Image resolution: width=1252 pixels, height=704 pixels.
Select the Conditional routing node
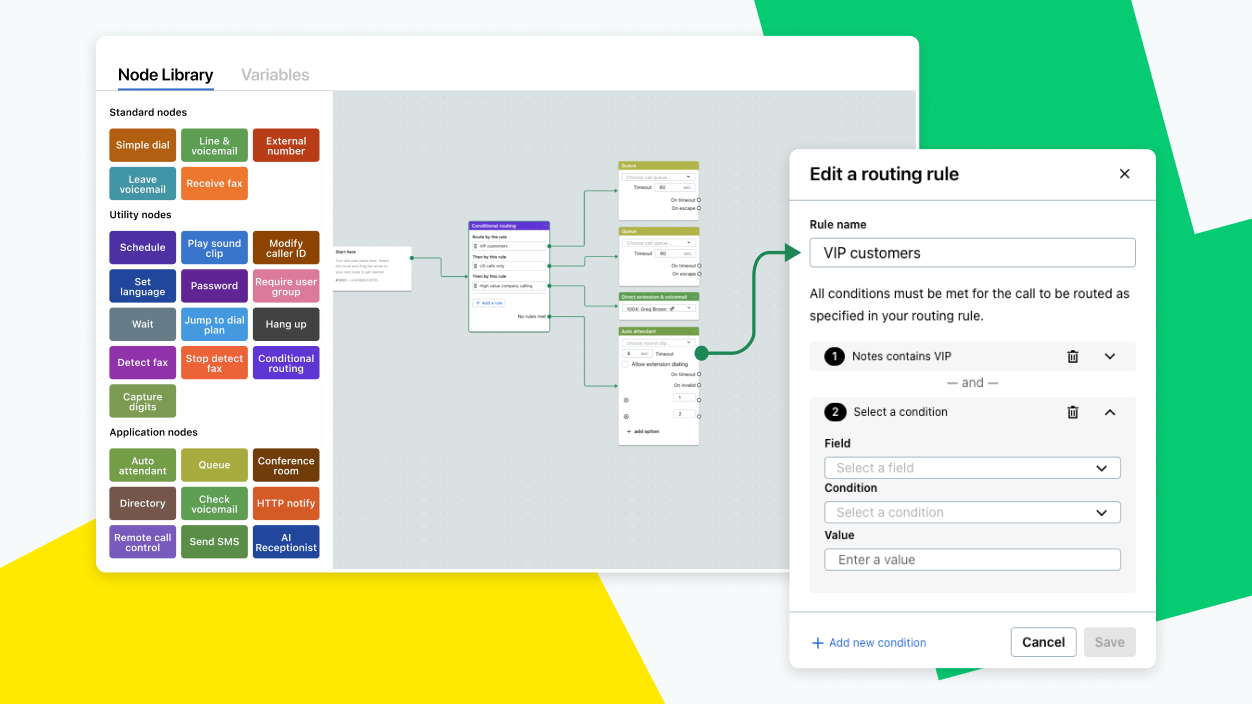click(x=286, y=361)
